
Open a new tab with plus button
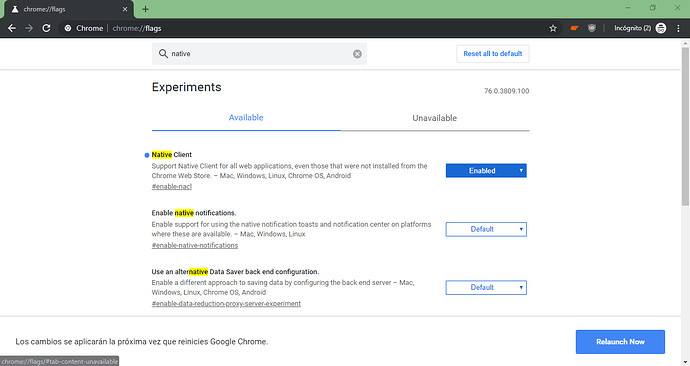coord(146,9)
